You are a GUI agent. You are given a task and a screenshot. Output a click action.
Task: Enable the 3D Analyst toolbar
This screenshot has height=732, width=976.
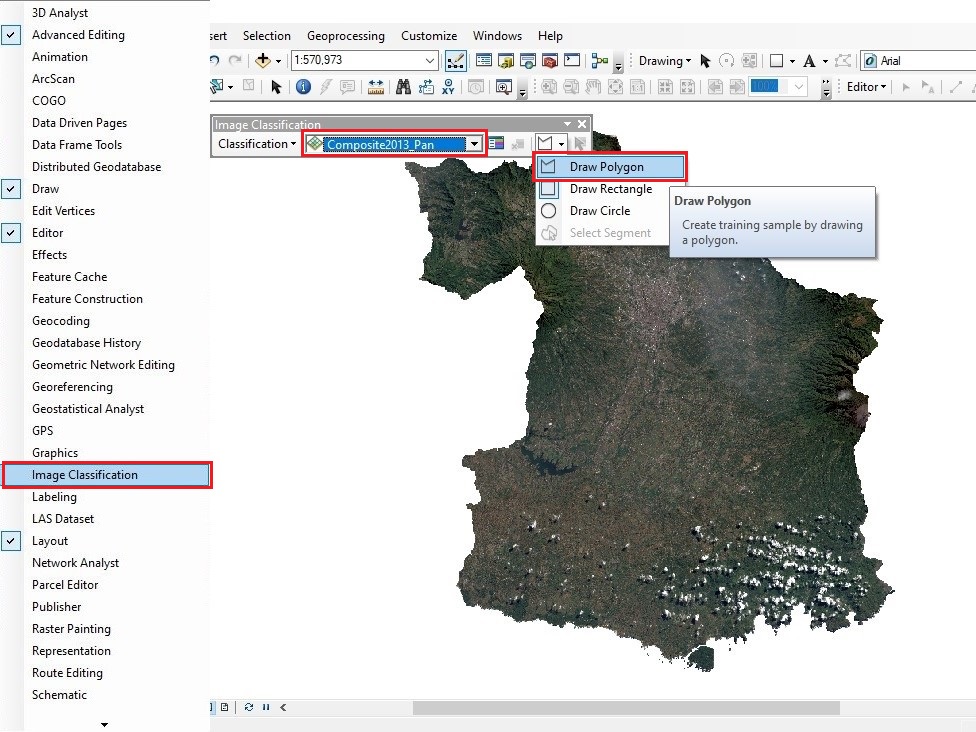tap(60, 12)
